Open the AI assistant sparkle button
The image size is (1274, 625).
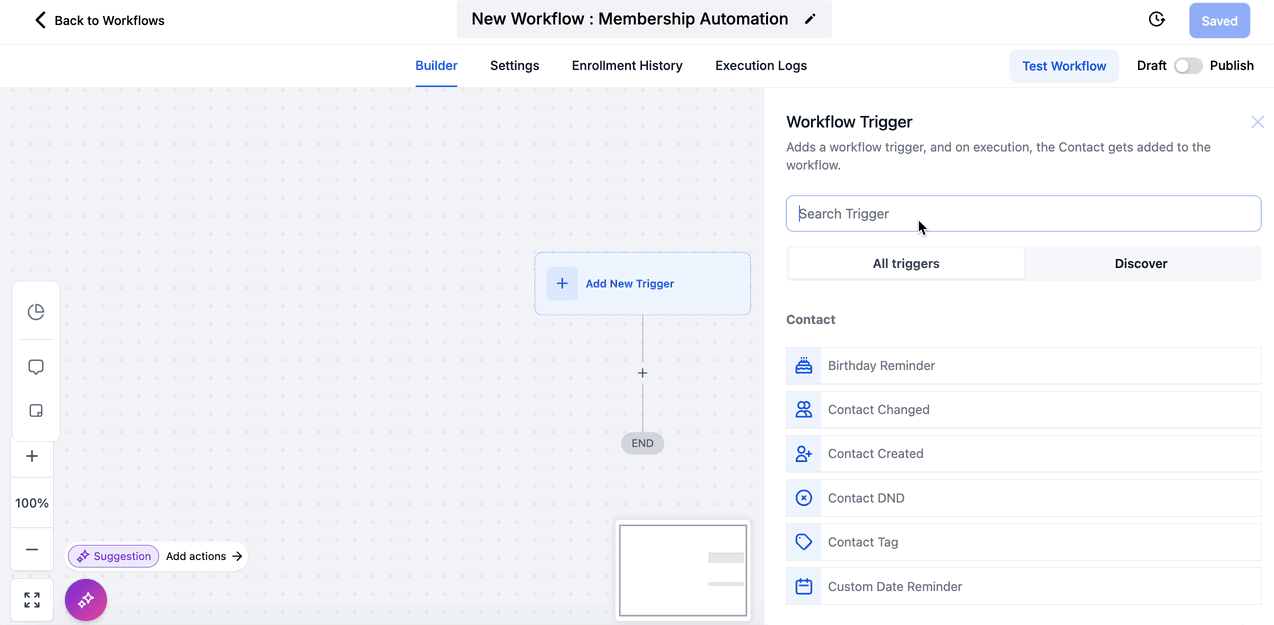[x=86, y=600]
